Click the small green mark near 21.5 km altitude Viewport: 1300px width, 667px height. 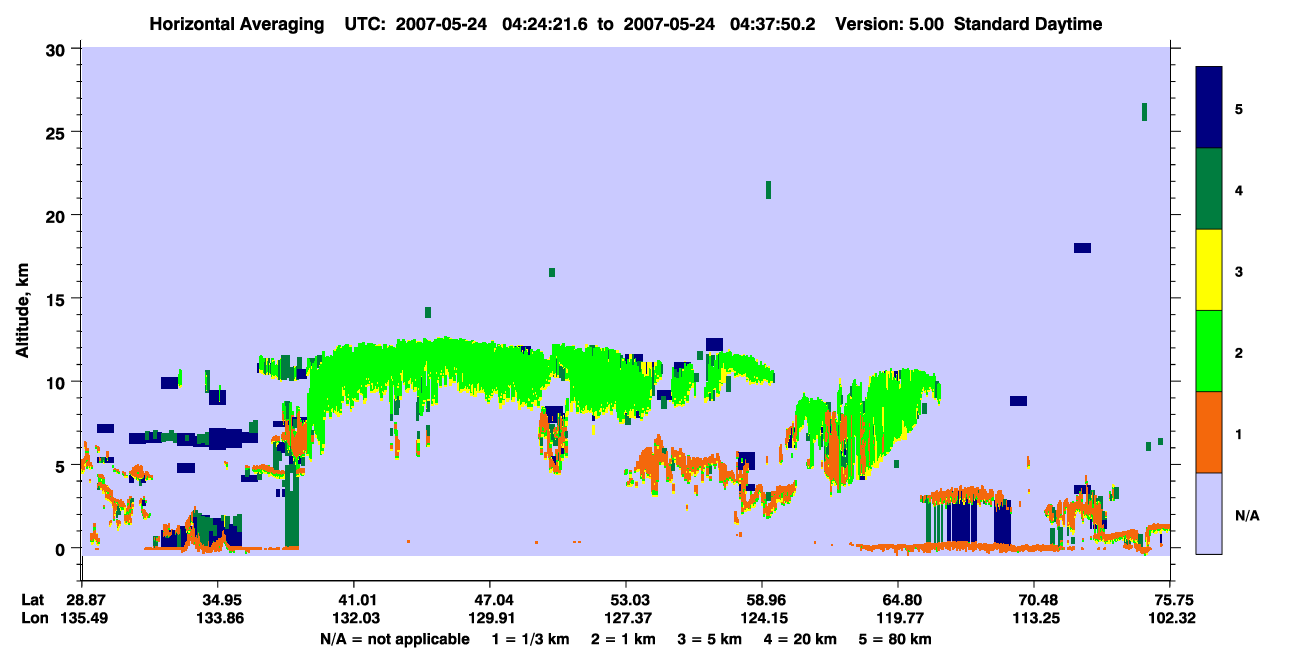768,190
